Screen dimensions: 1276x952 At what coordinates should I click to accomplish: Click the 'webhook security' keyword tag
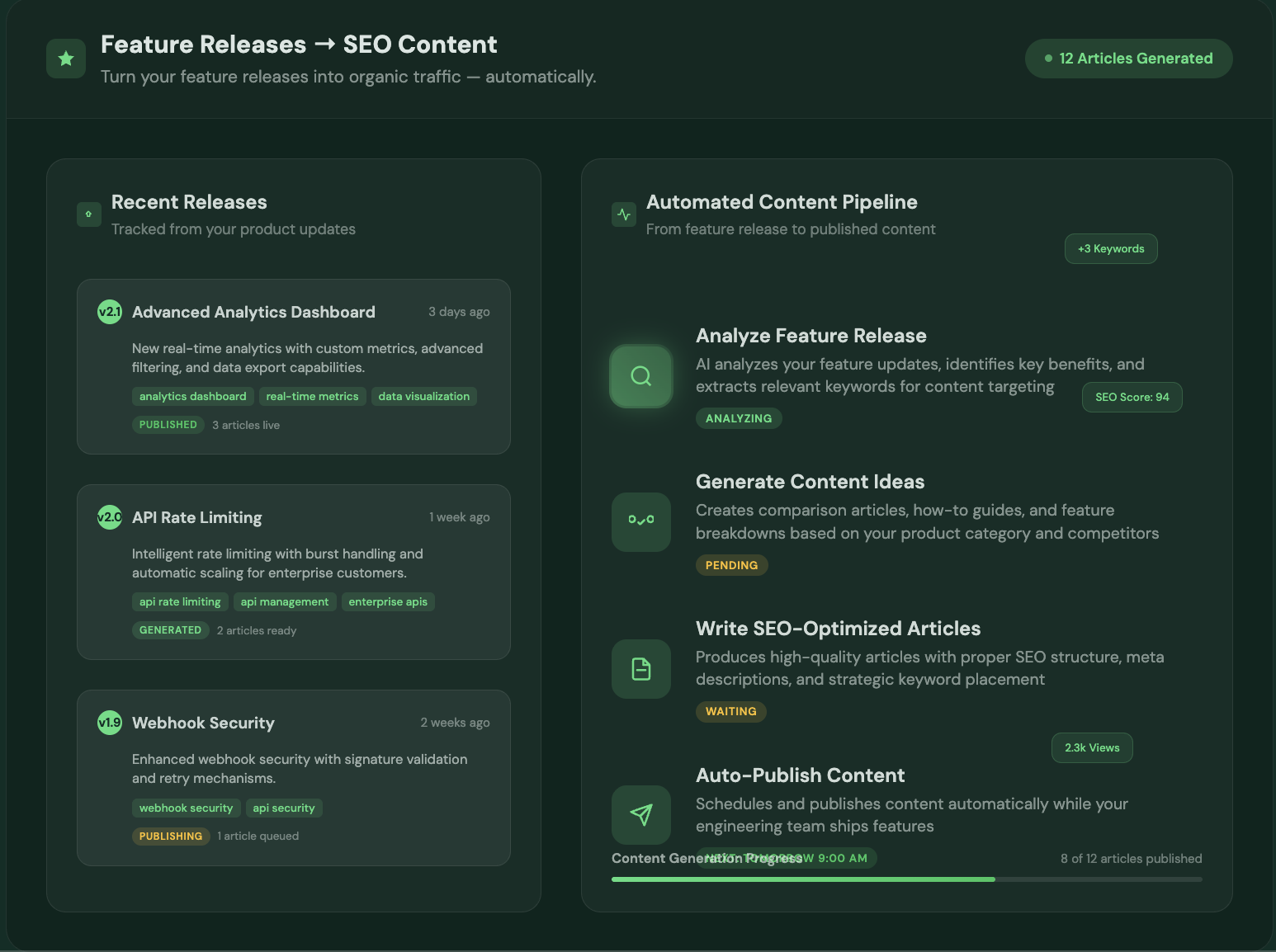coord(186,808)
